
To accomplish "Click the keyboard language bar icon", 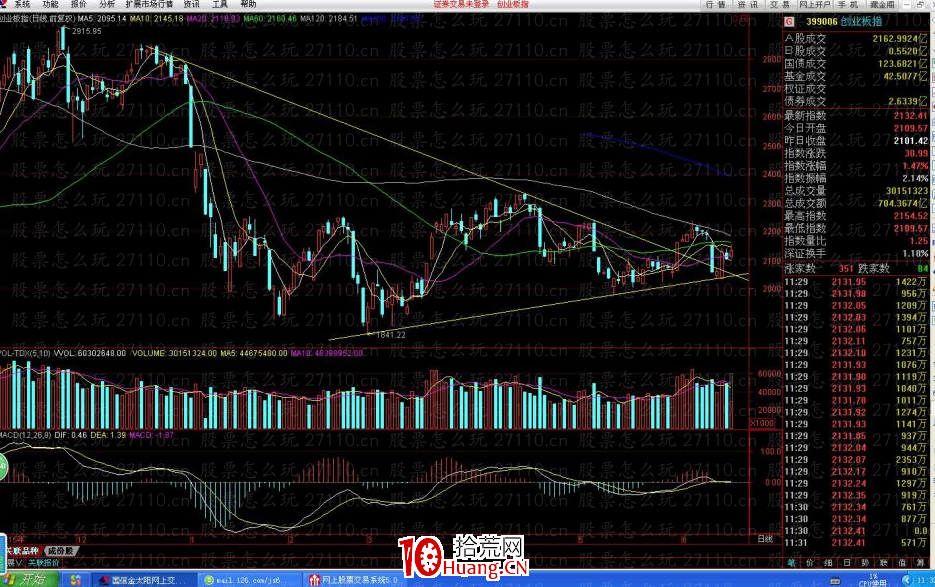I will (835, 580).
